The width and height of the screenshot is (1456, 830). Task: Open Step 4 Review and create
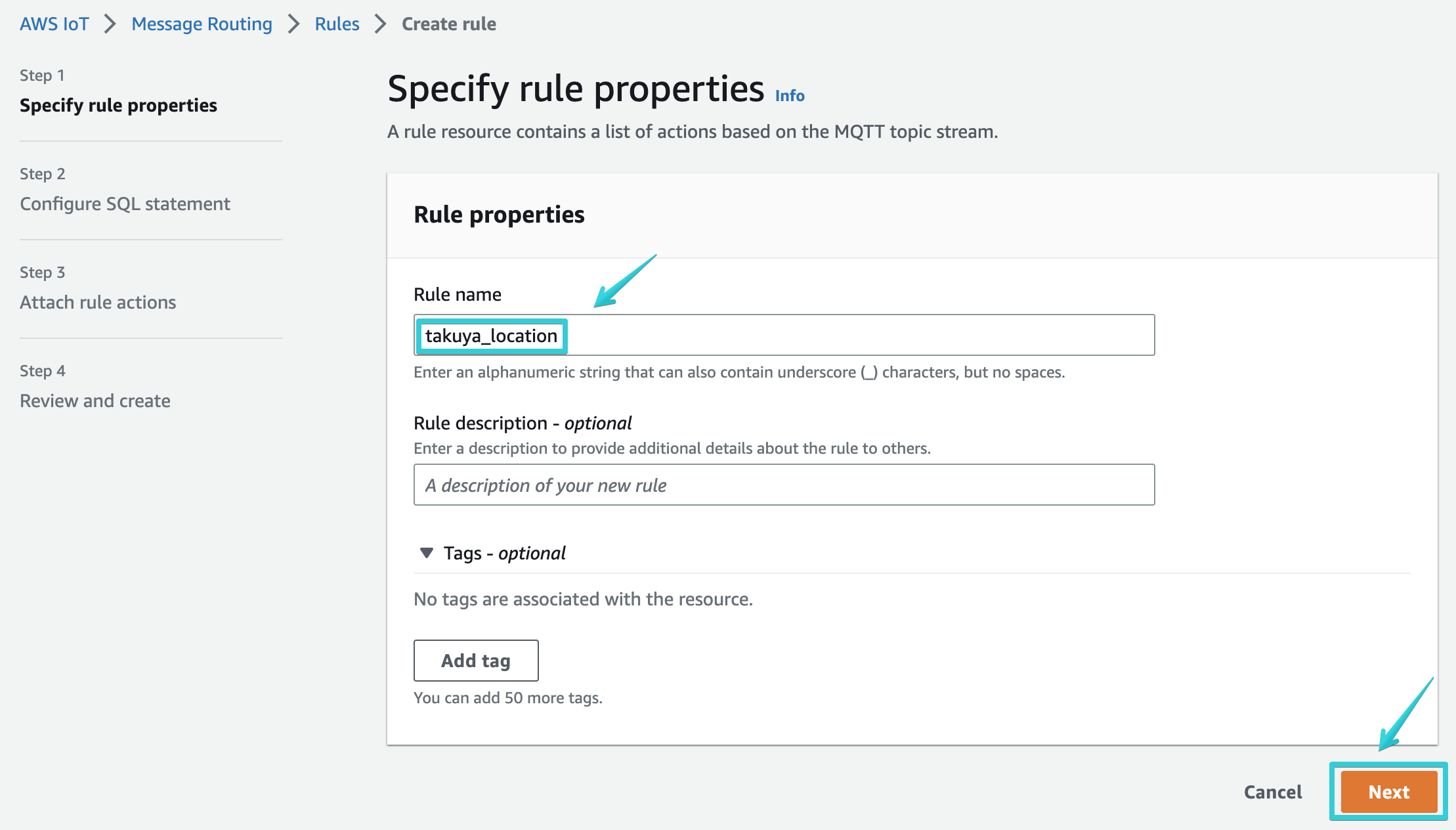(95, 401)
